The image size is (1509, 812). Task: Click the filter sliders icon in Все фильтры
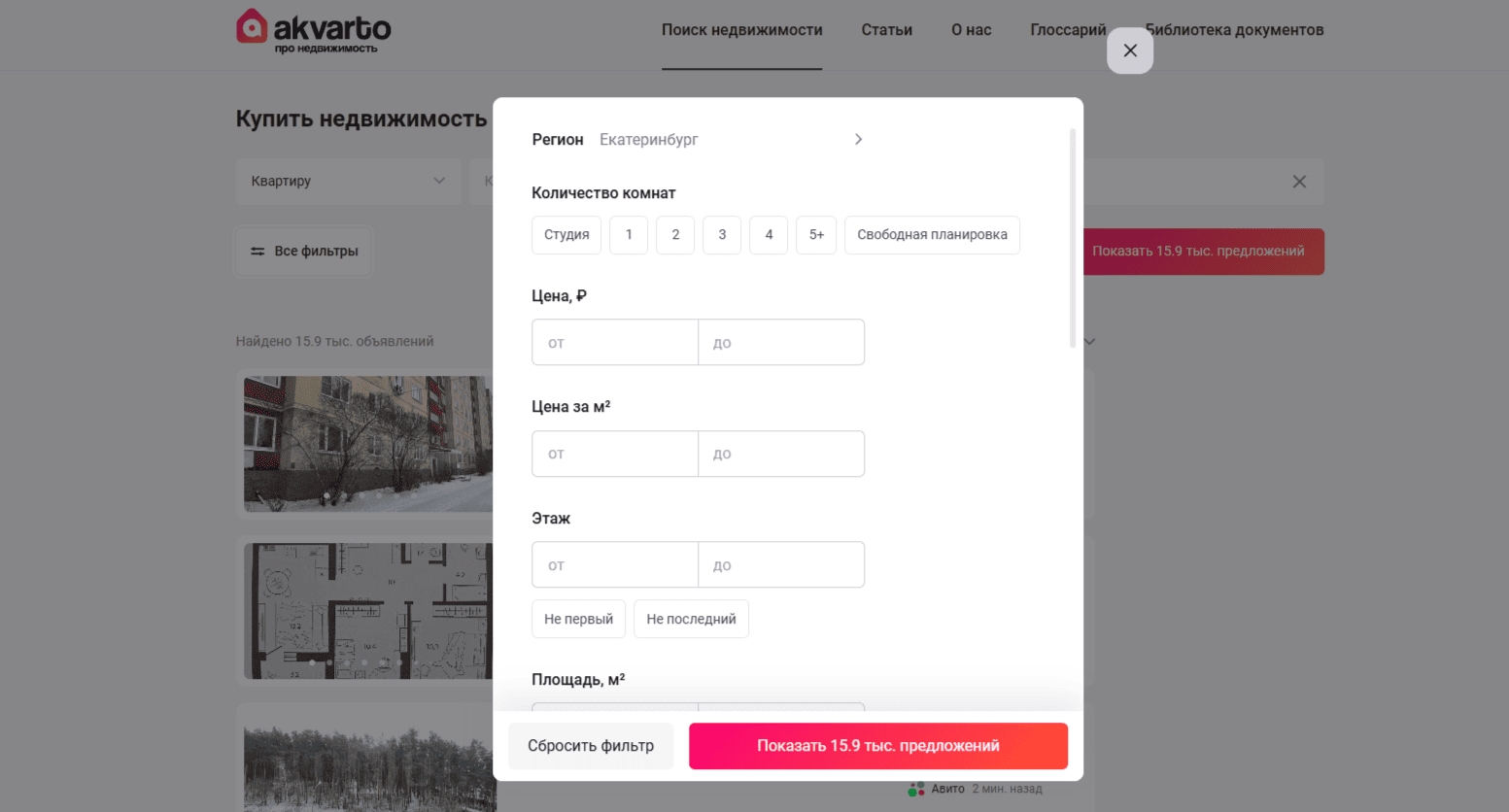pos(257,251)
